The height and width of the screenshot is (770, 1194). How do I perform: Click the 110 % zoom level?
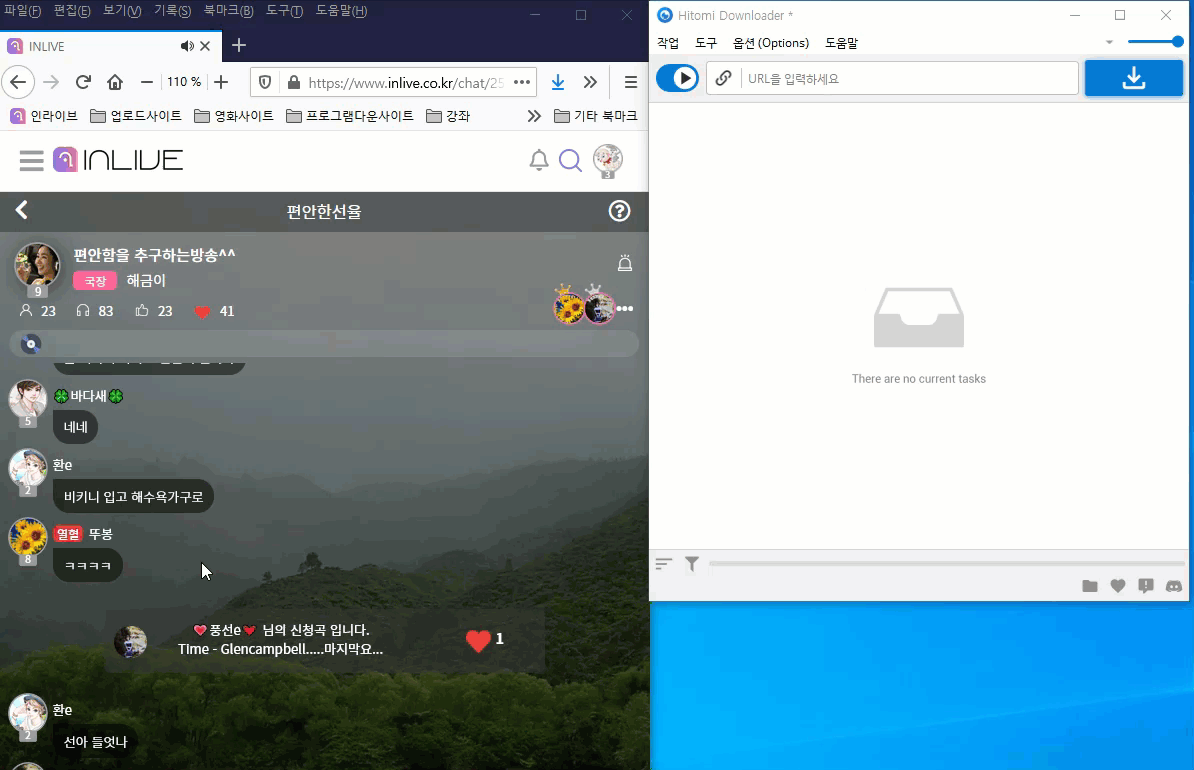[x=184, y=81]
